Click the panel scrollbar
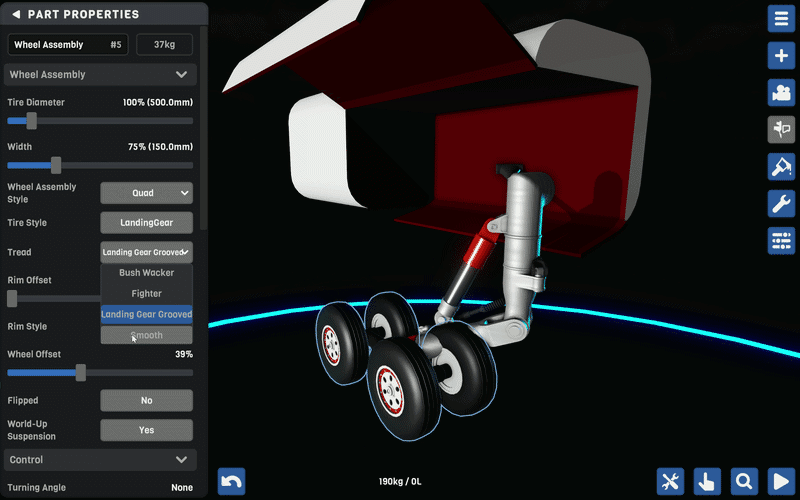The height and width of the screenshot is (500, 800). click(x=204, y=128)
